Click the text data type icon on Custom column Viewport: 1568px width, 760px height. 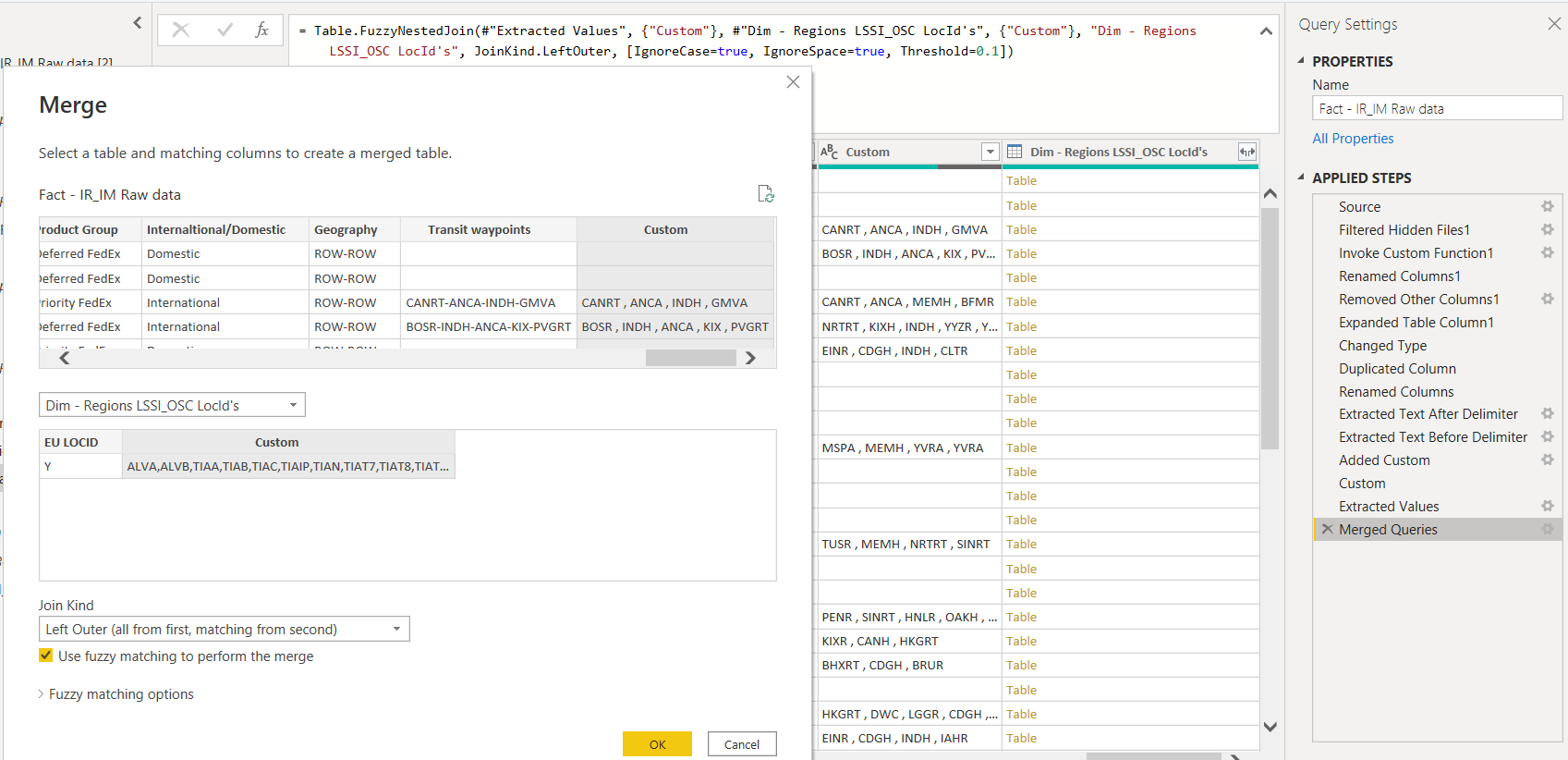pos(830,152)
